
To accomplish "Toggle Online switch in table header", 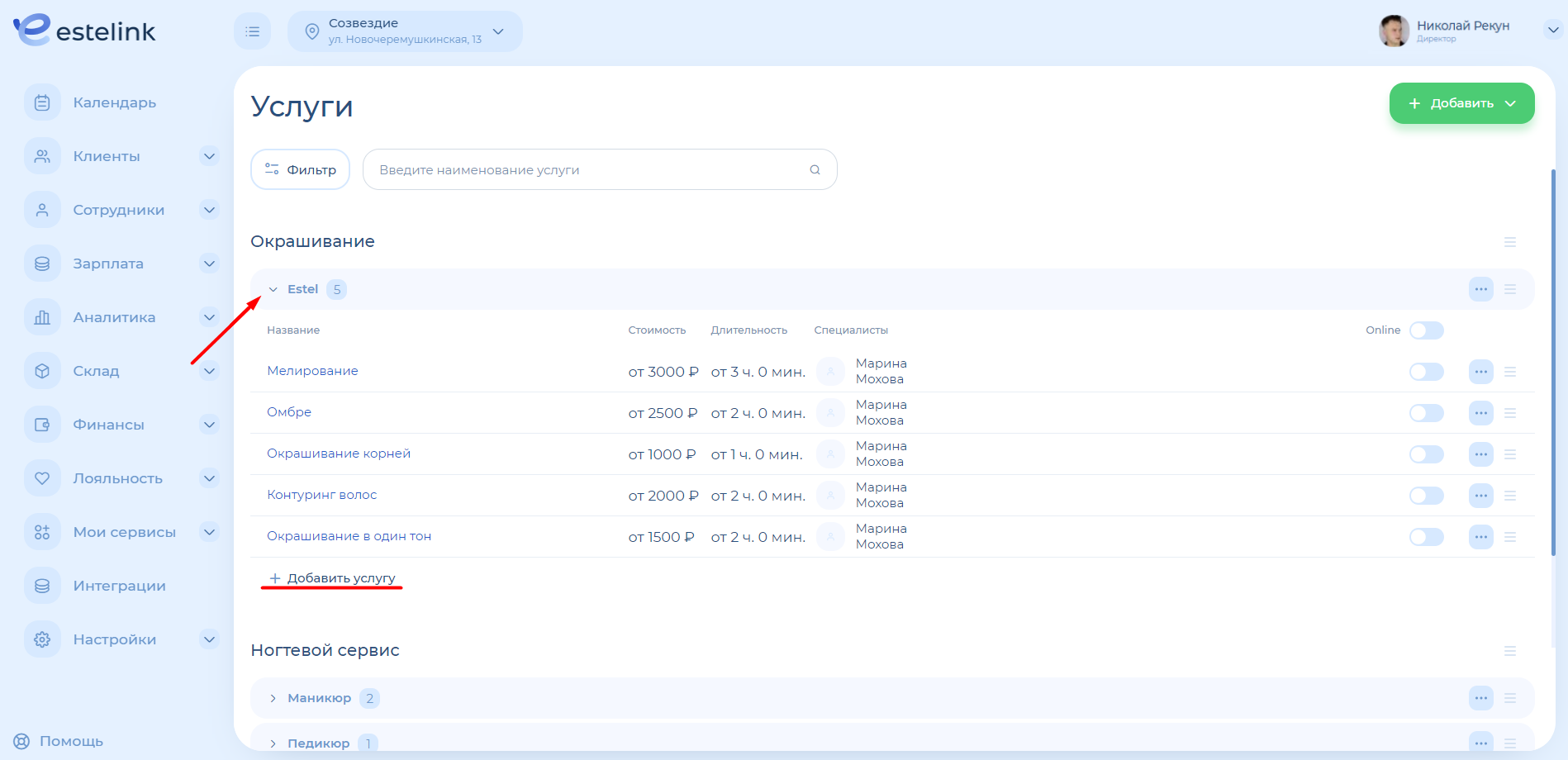I will tap(1426, 330).
